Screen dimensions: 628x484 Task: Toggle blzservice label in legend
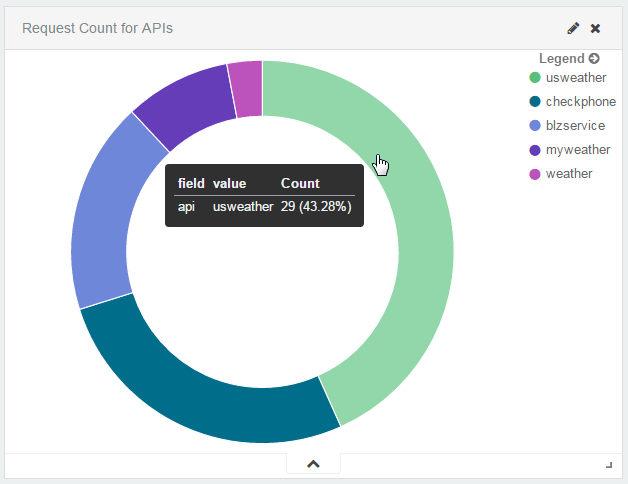coord(575,126)
